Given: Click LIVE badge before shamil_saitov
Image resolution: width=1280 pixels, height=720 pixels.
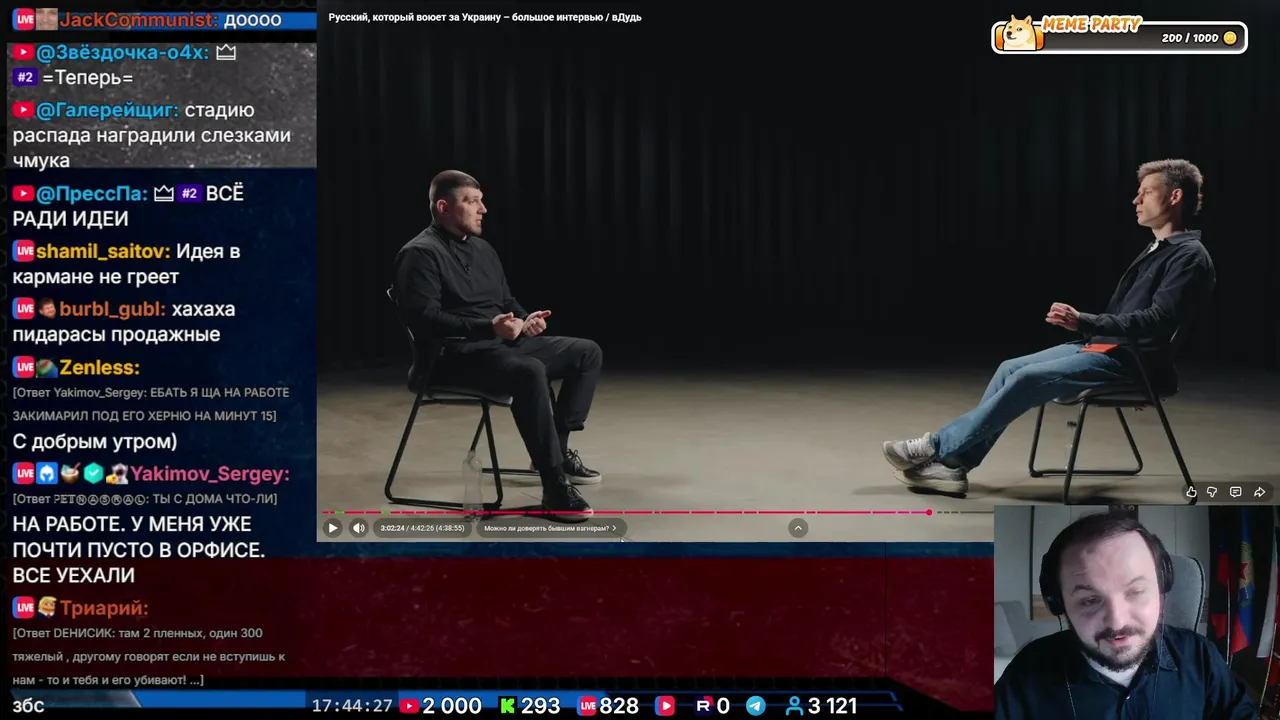Looking at the screenshot, I should [24, 251].
